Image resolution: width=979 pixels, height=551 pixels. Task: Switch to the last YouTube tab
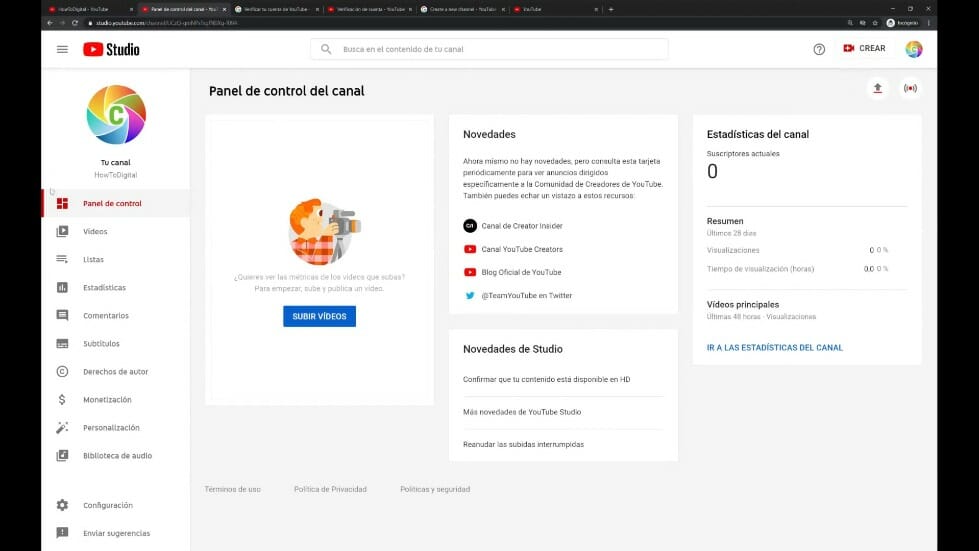[x=554, y=9]
